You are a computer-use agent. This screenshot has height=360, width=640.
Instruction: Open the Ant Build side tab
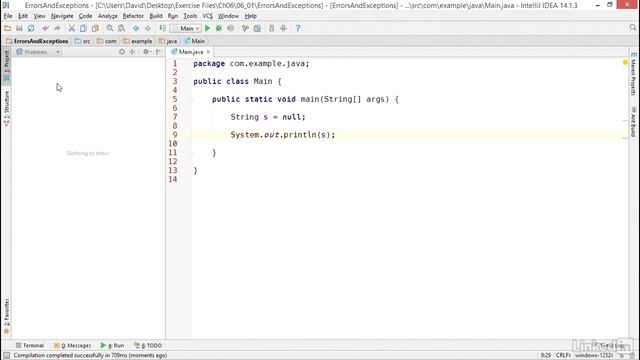pos(633,122)
